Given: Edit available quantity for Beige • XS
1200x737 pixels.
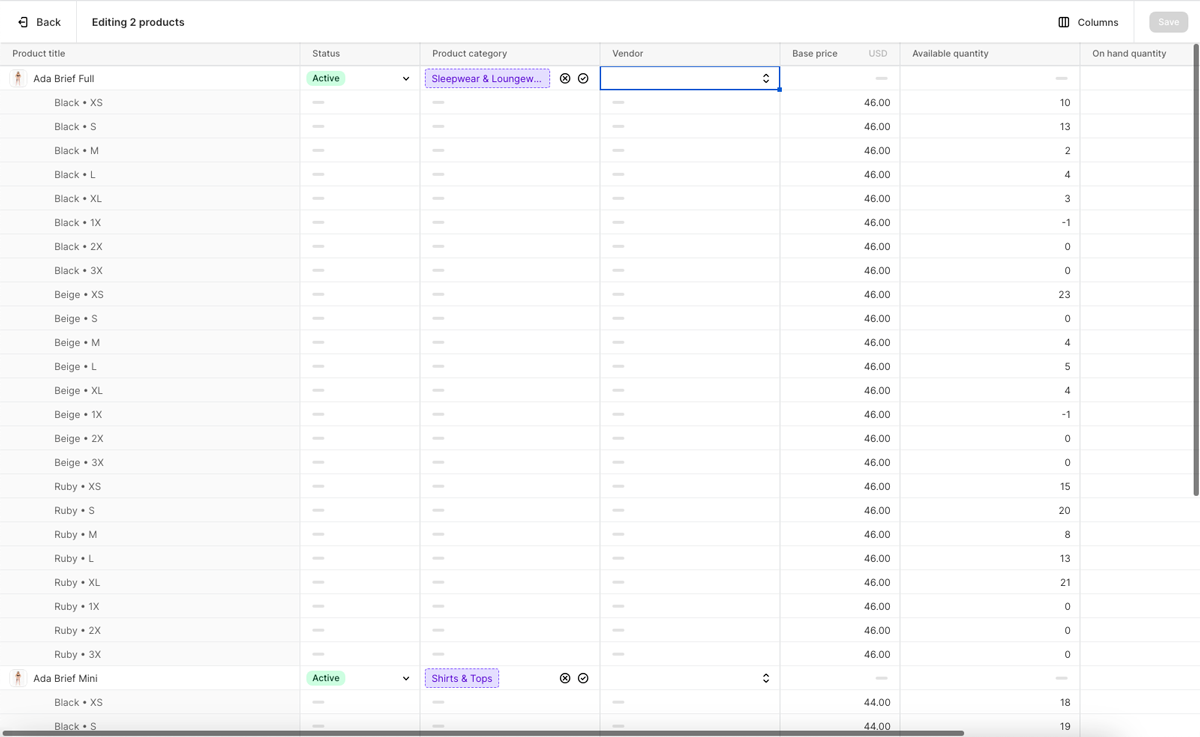Looking at the screenshot, I should [990, 295].
